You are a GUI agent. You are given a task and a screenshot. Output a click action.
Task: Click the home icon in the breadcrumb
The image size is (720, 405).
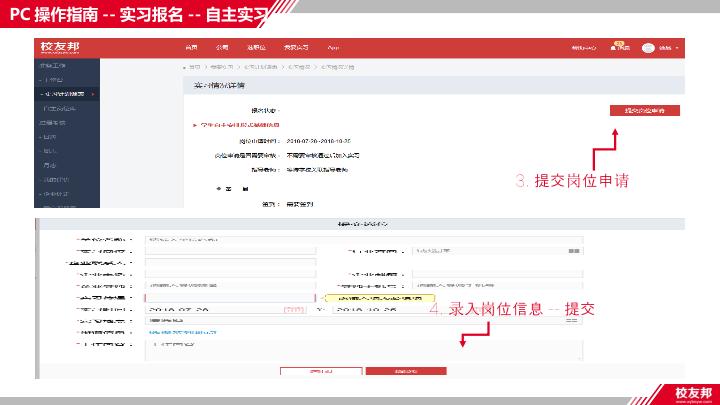(185, 65)
